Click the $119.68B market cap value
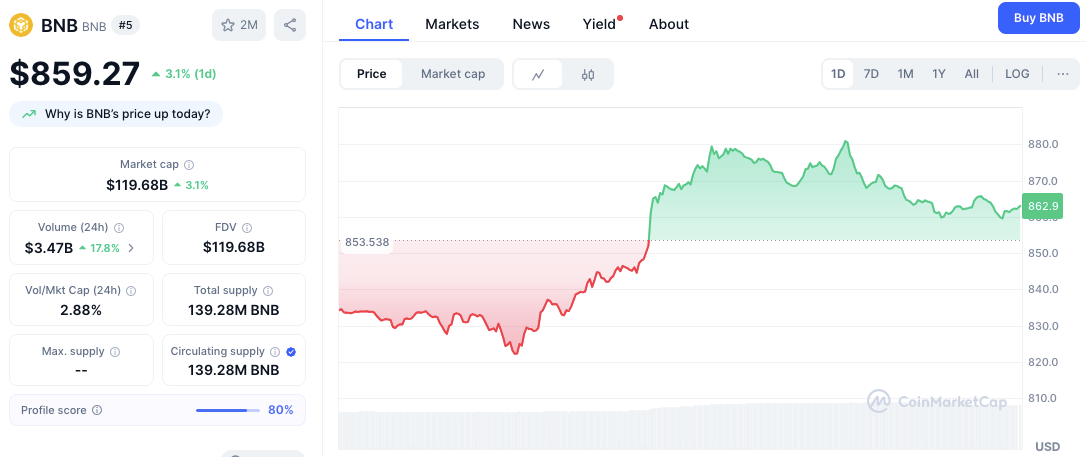 pyautogui.click(x=137, y=185)
